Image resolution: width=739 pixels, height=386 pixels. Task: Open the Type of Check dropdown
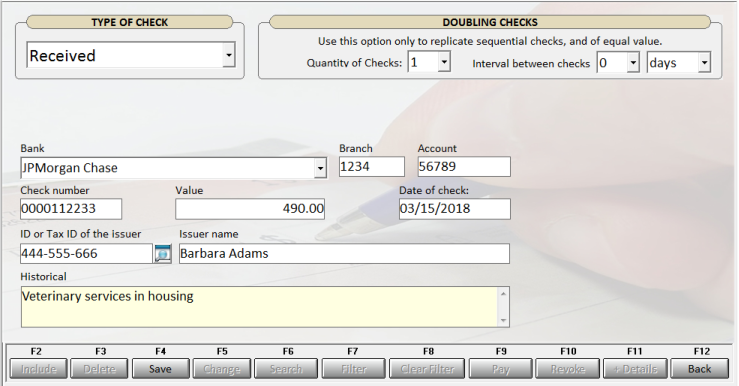point(229,55)
